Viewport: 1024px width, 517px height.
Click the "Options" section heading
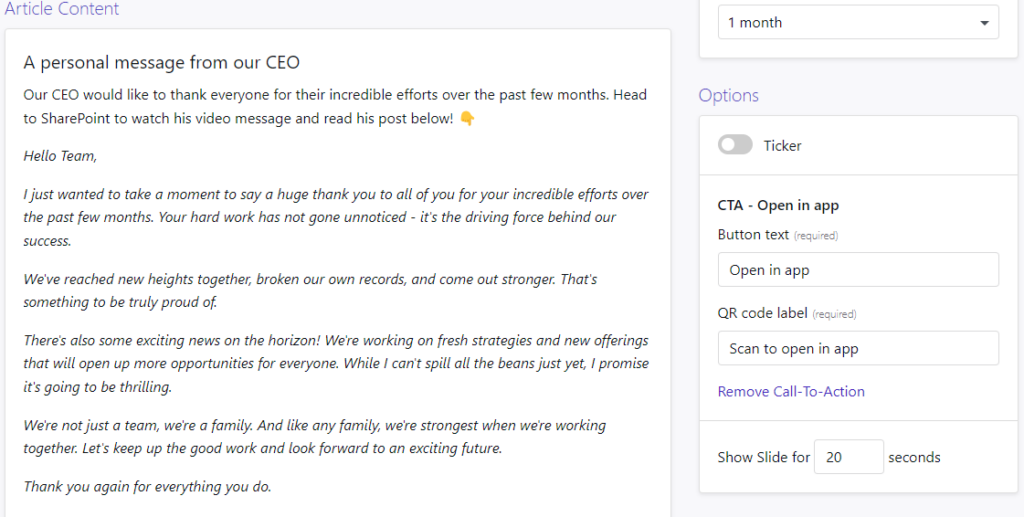tap(728, 95)
